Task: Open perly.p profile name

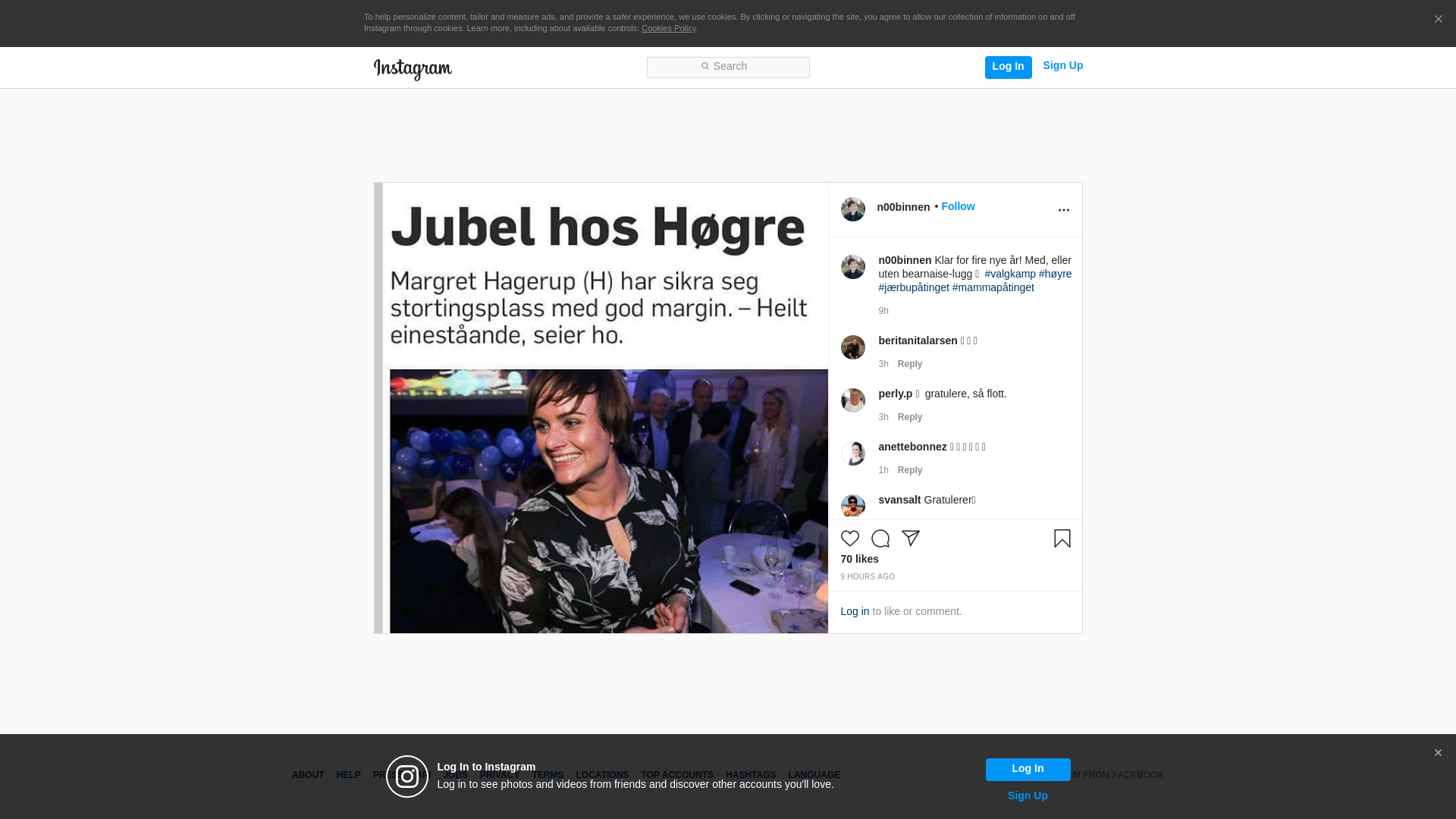Action: [895, 394]
